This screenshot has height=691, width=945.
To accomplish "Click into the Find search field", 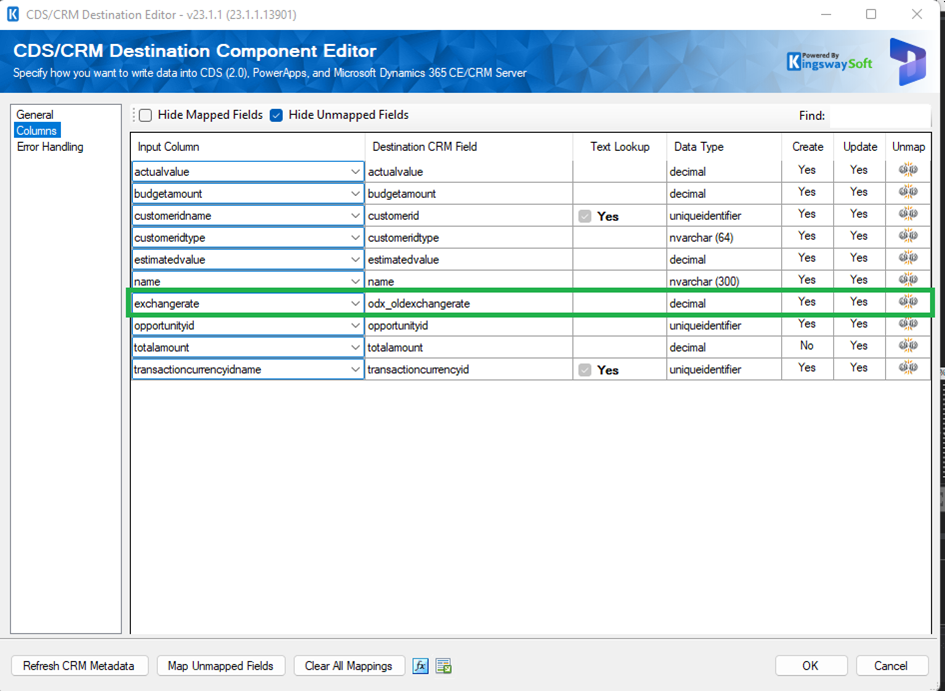I will [x=880, y=116].
